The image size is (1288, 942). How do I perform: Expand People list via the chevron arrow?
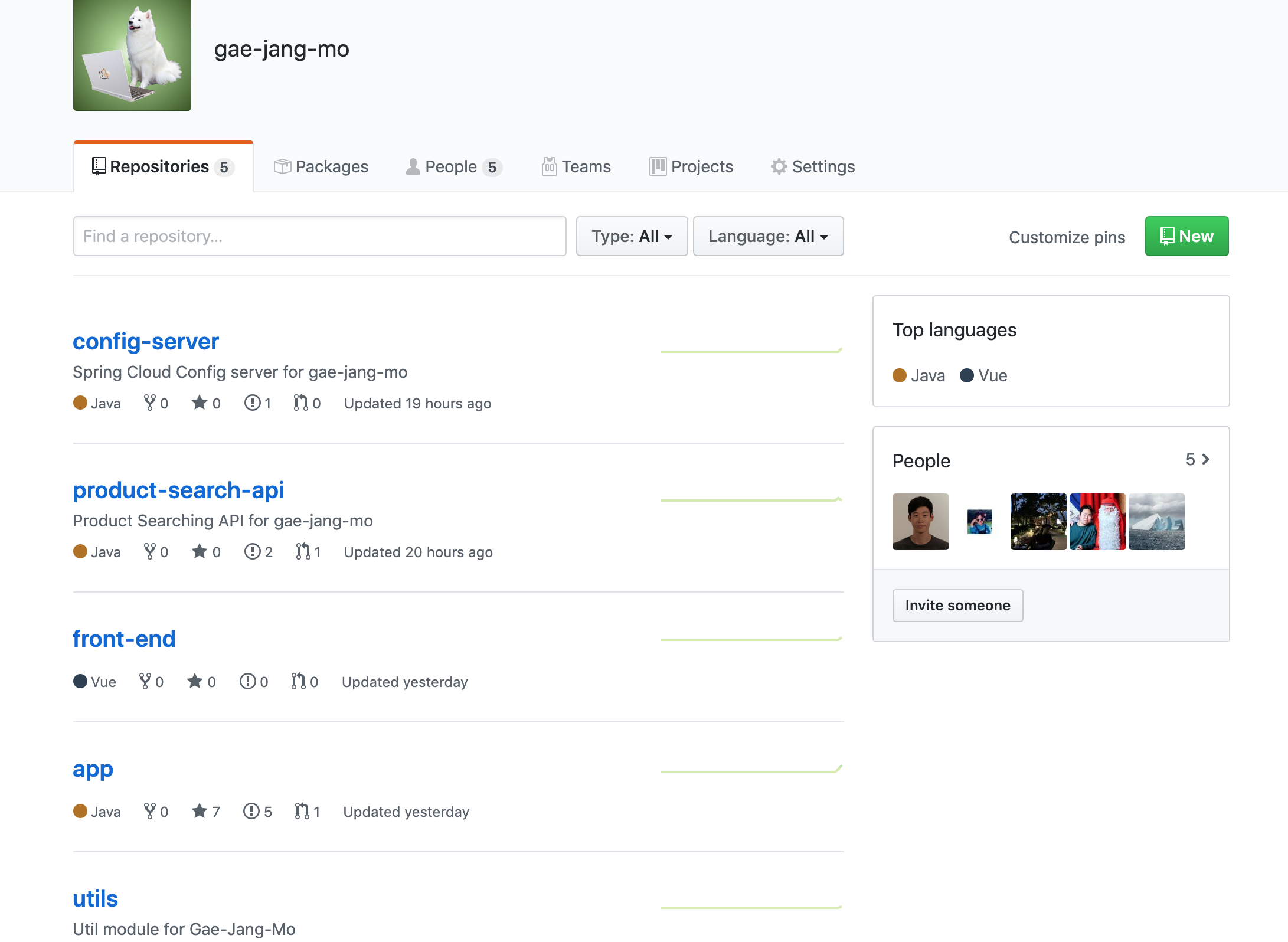pyautogui.click(x=1205, y=460)
